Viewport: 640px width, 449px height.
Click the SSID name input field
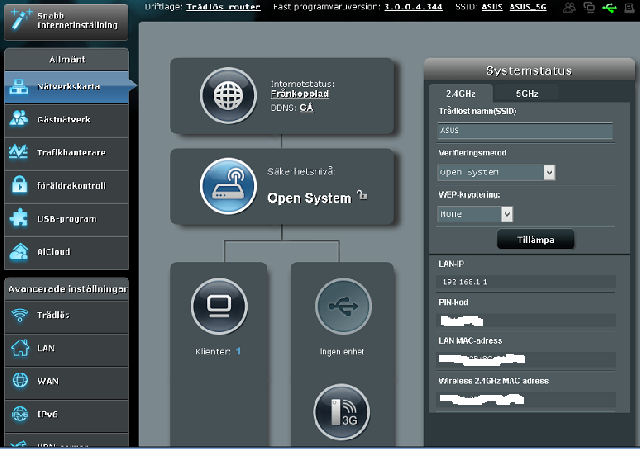[x=525, y=131]
